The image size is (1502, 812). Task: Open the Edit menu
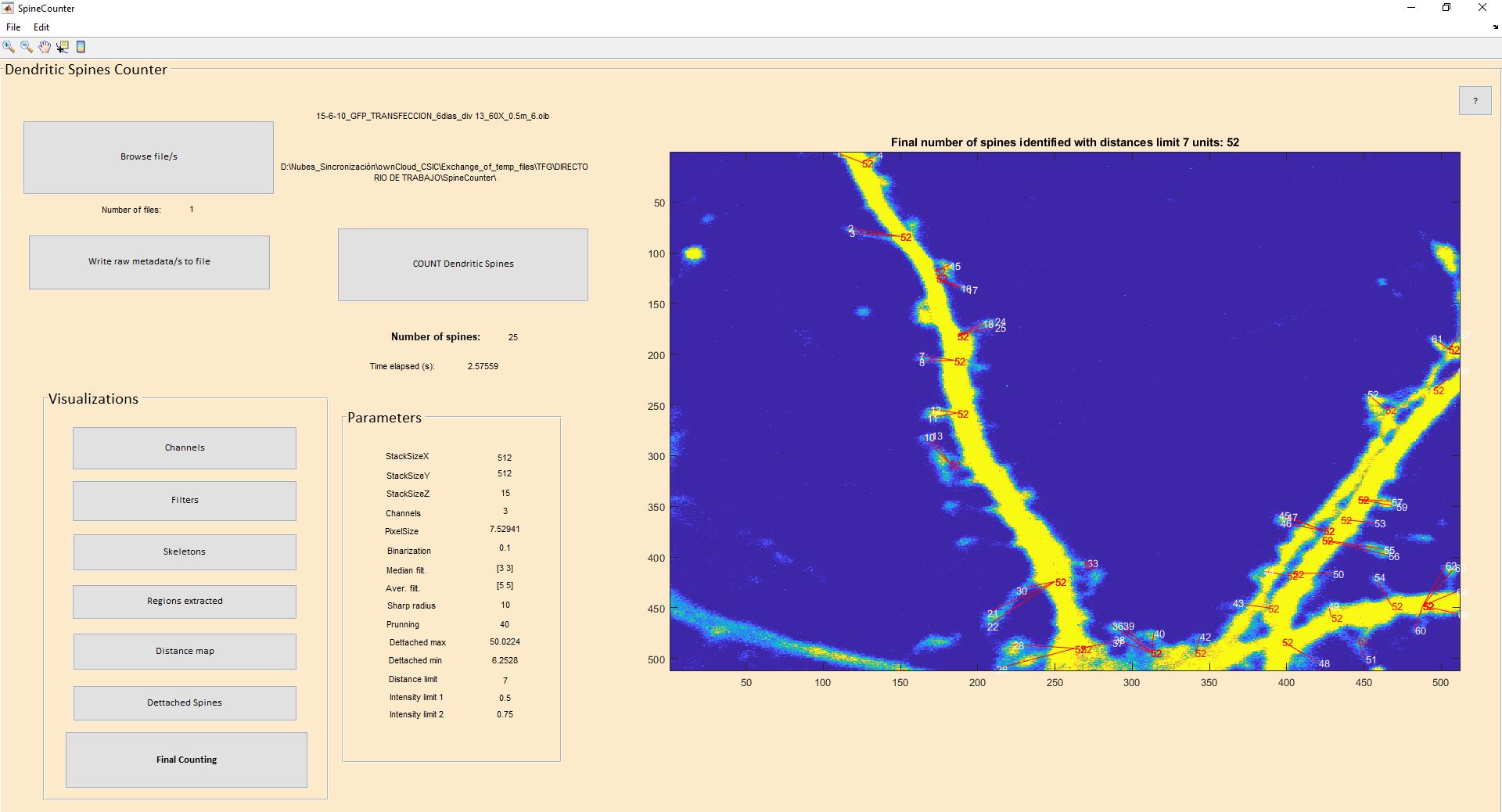click(x=41, y=27)
